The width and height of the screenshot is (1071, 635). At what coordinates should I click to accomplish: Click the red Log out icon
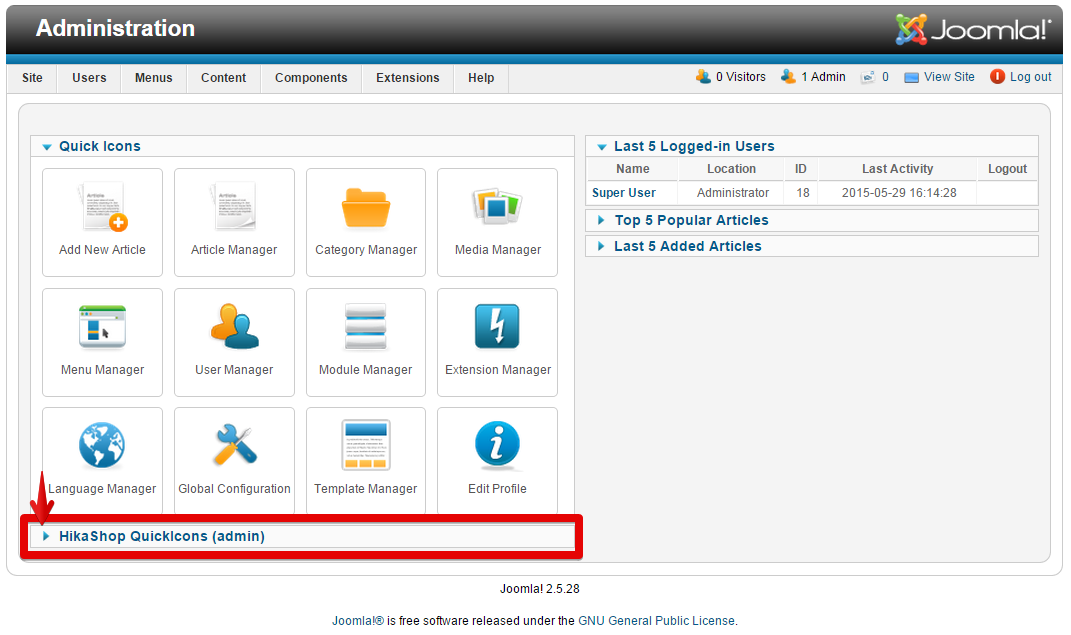997,76
